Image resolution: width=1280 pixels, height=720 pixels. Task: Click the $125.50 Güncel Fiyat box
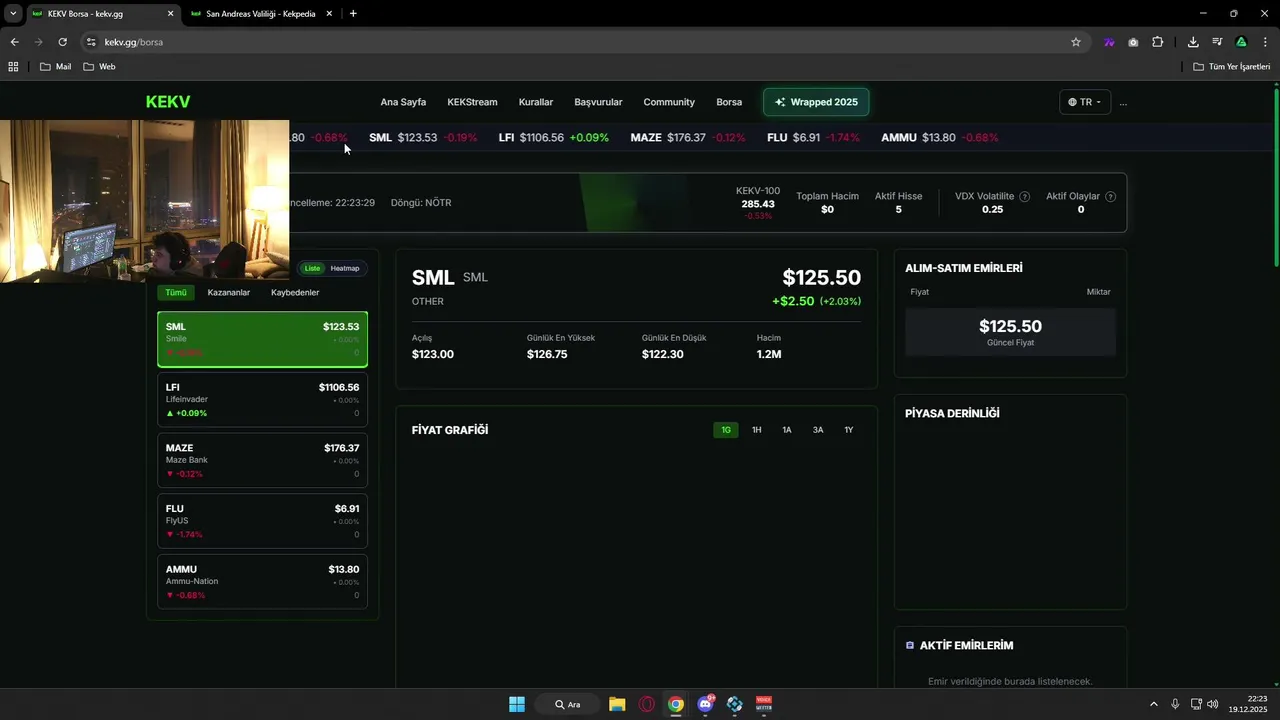coord(1010,332)
